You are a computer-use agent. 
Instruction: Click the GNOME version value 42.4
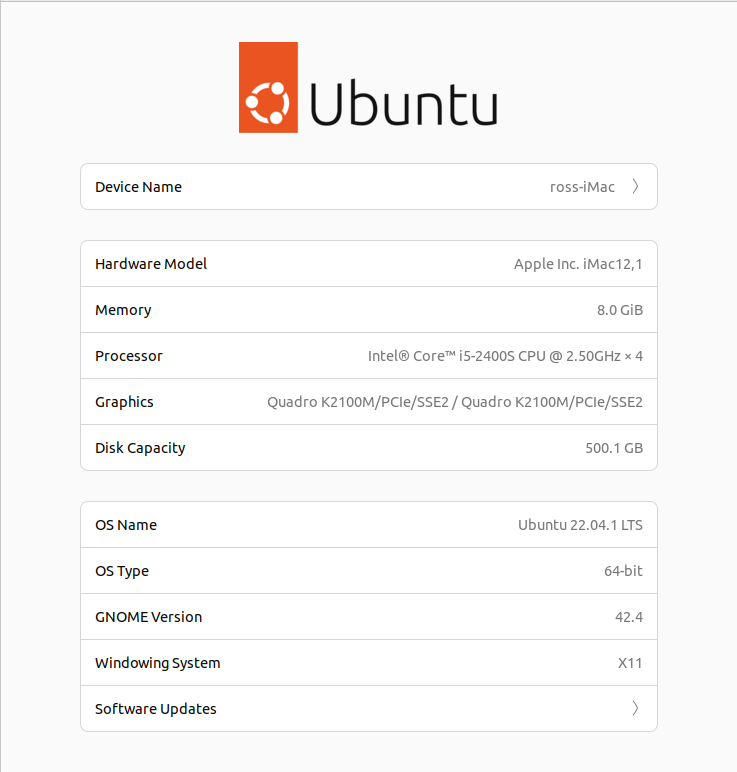coord(629,617)
